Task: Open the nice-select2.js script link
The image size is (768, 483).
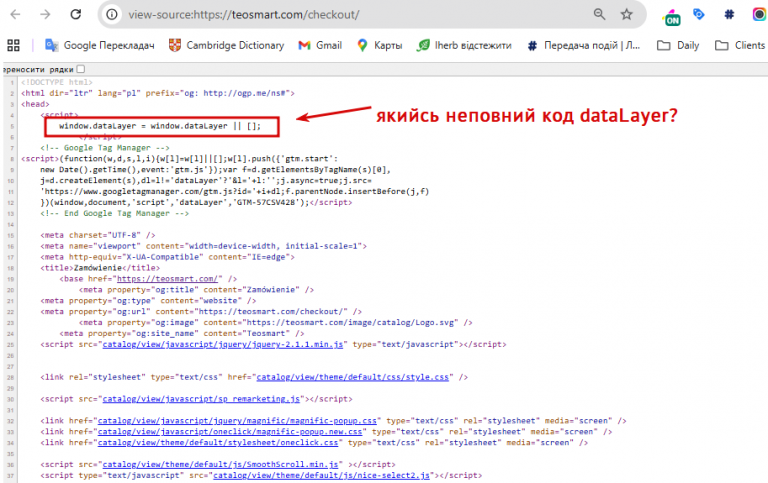Action: point(321,475)
